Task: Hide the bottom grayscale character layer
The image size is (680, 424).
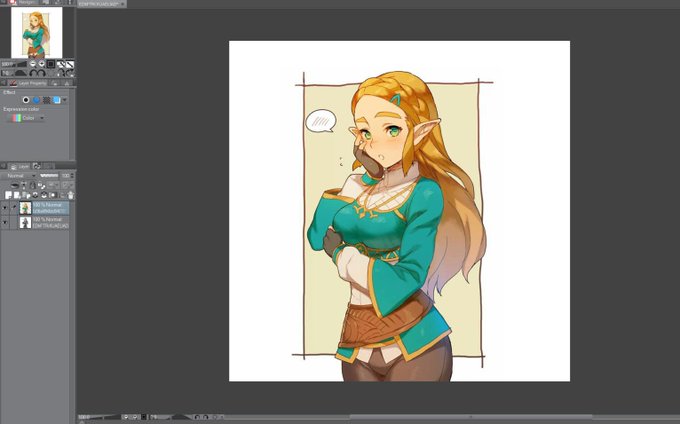Action: (x=5, y=222)
